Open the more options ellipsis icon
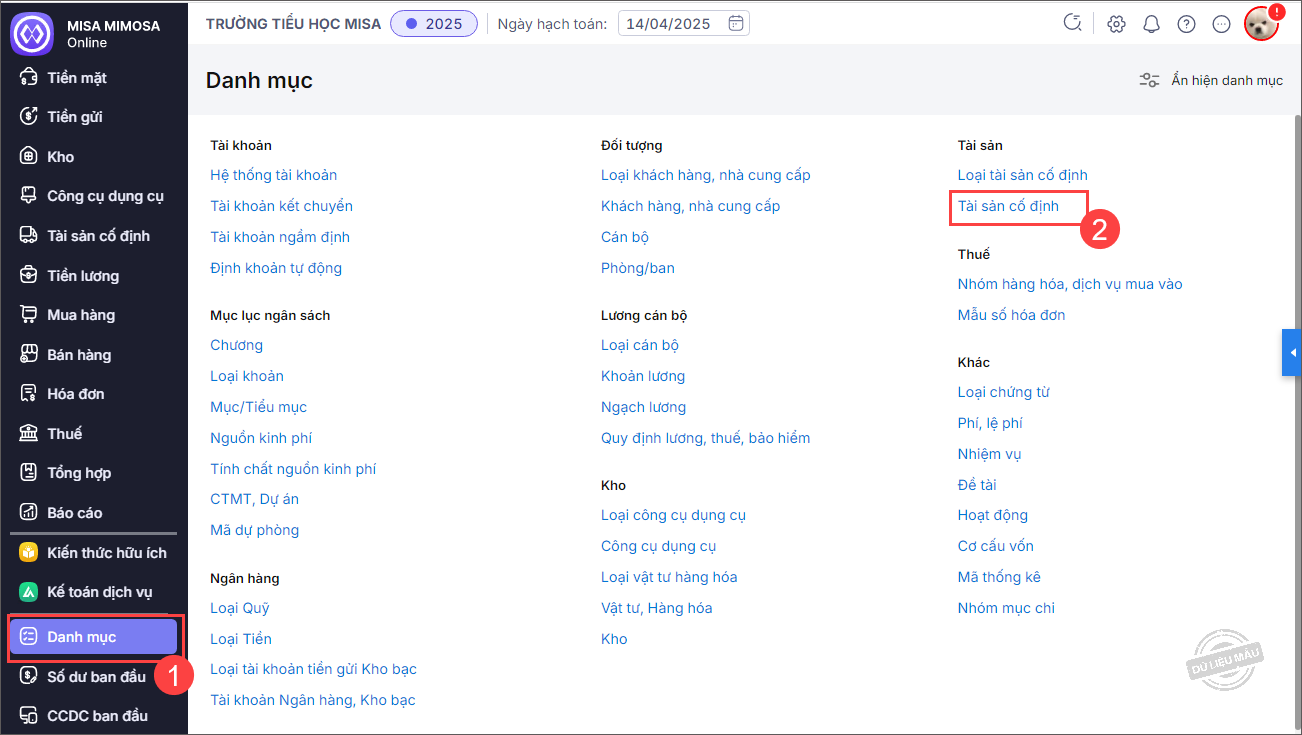 point(1221,24)
